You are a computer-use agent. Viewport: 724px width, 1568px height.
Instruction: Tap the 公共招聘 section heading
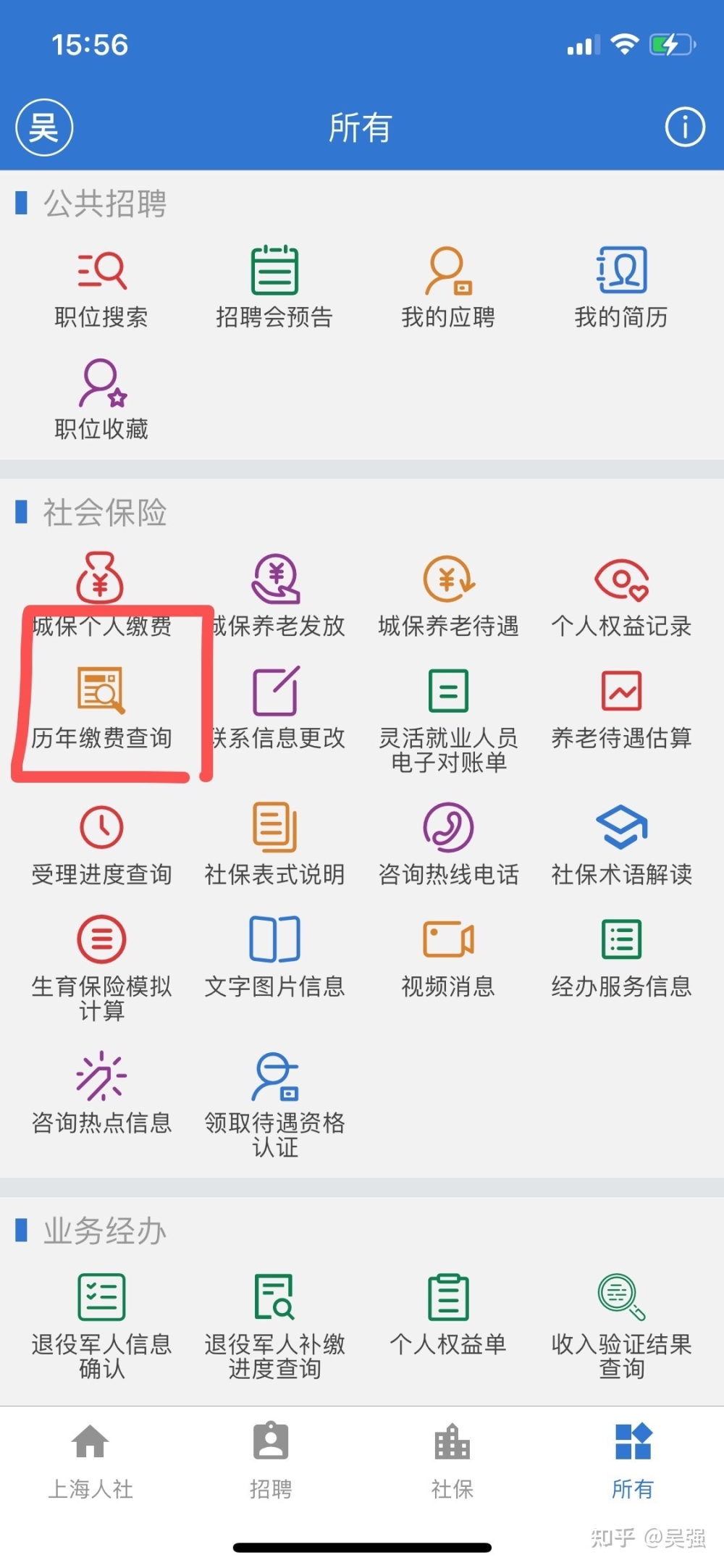click(105, 204)
